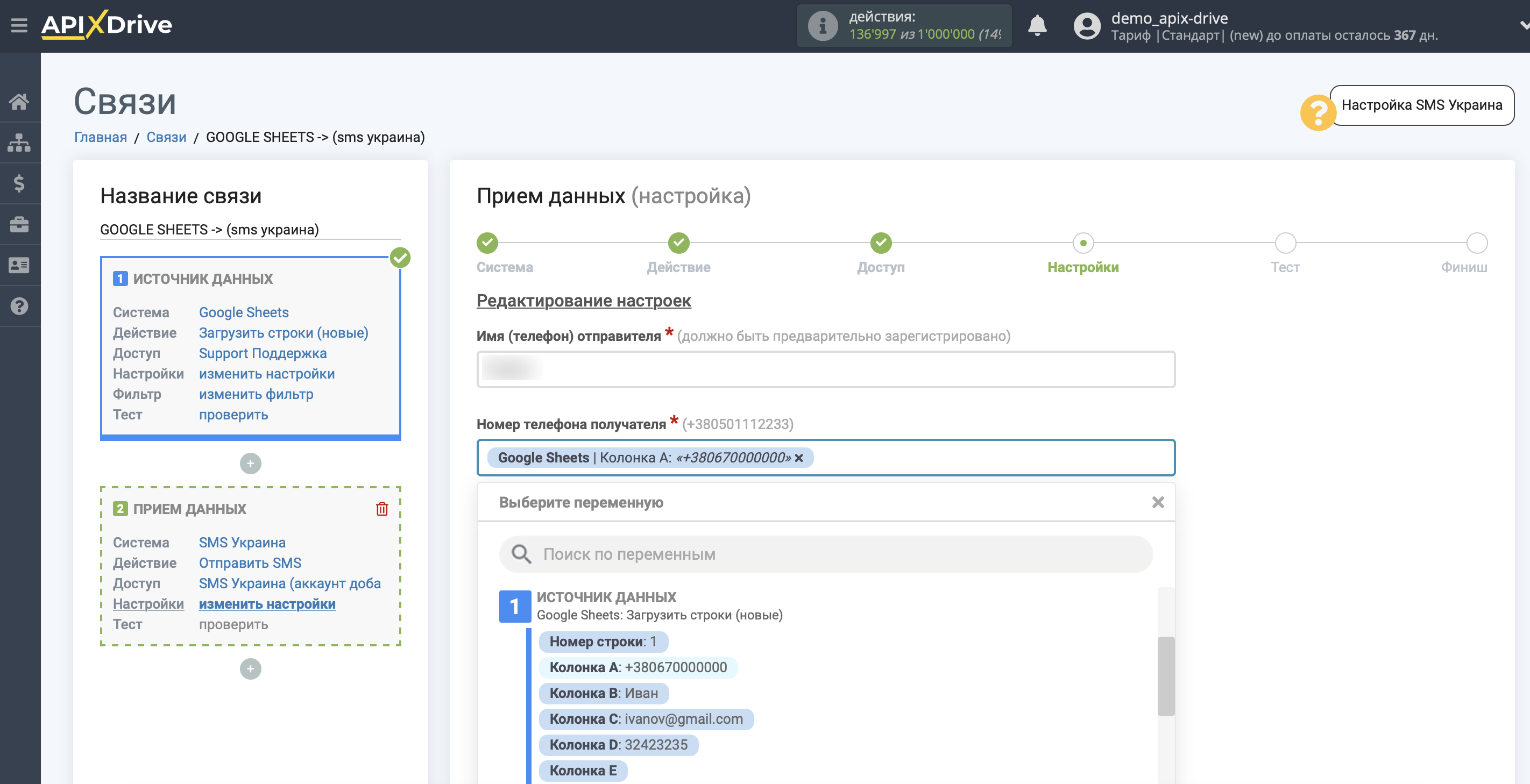Open connections sitemap sidebar icon

click(19, 142)
